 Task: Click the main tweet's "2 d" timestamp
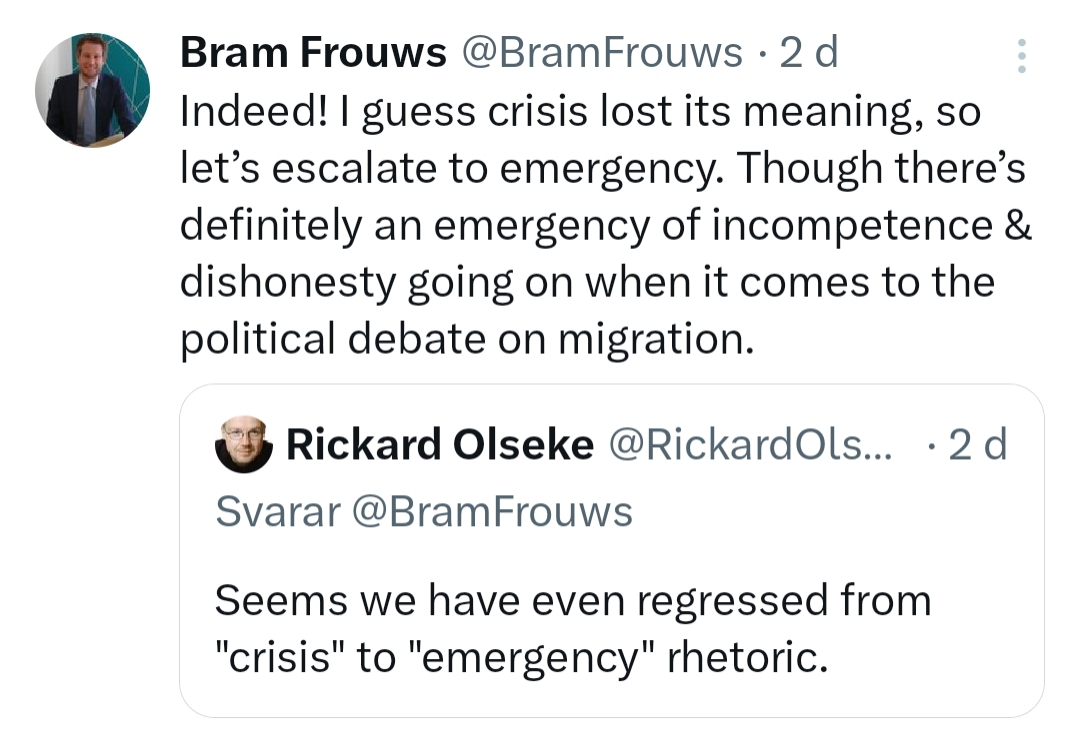coord(808,53)
